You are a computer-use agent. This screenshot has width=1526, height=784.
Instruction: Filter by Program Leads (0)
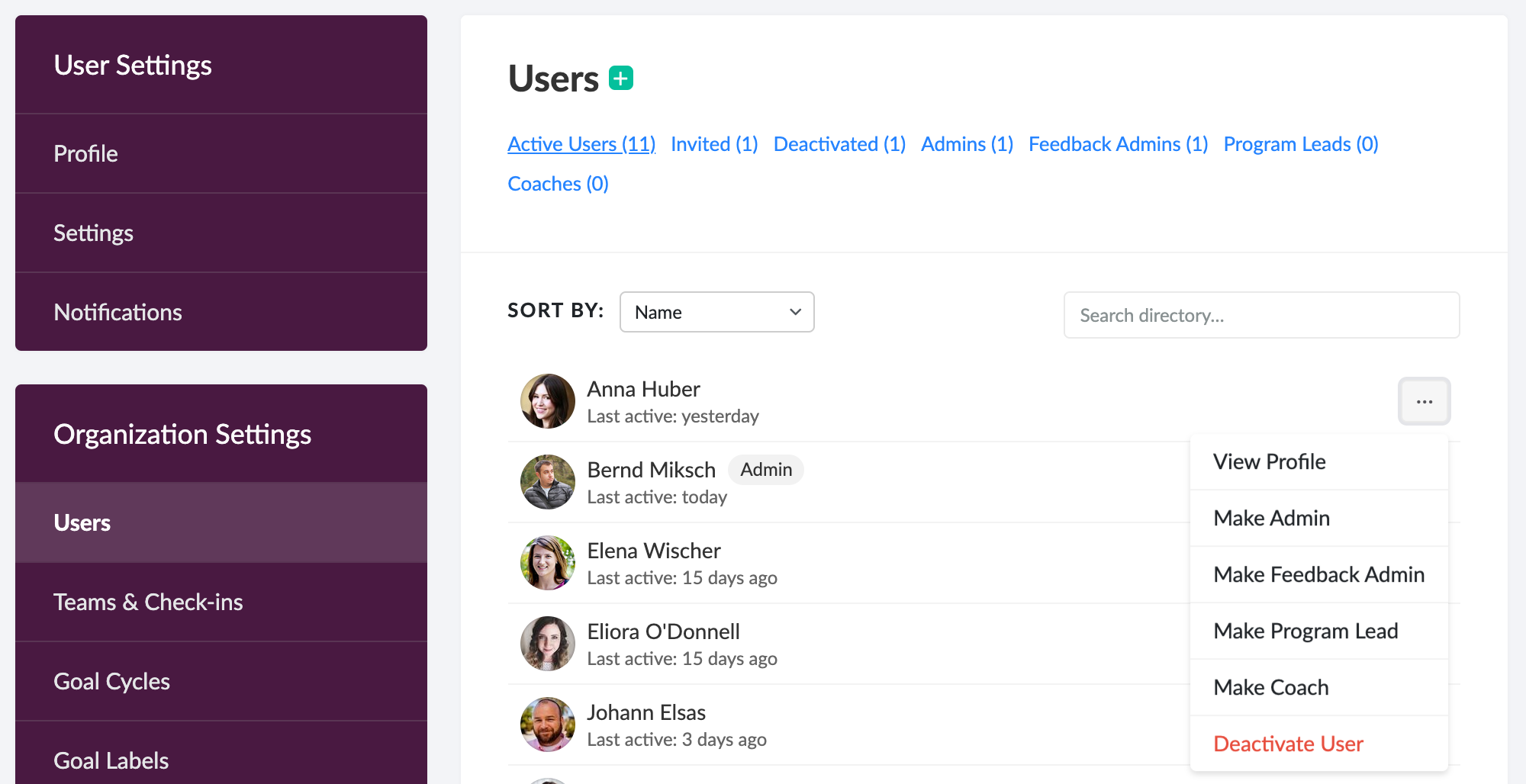(1301, 144)
